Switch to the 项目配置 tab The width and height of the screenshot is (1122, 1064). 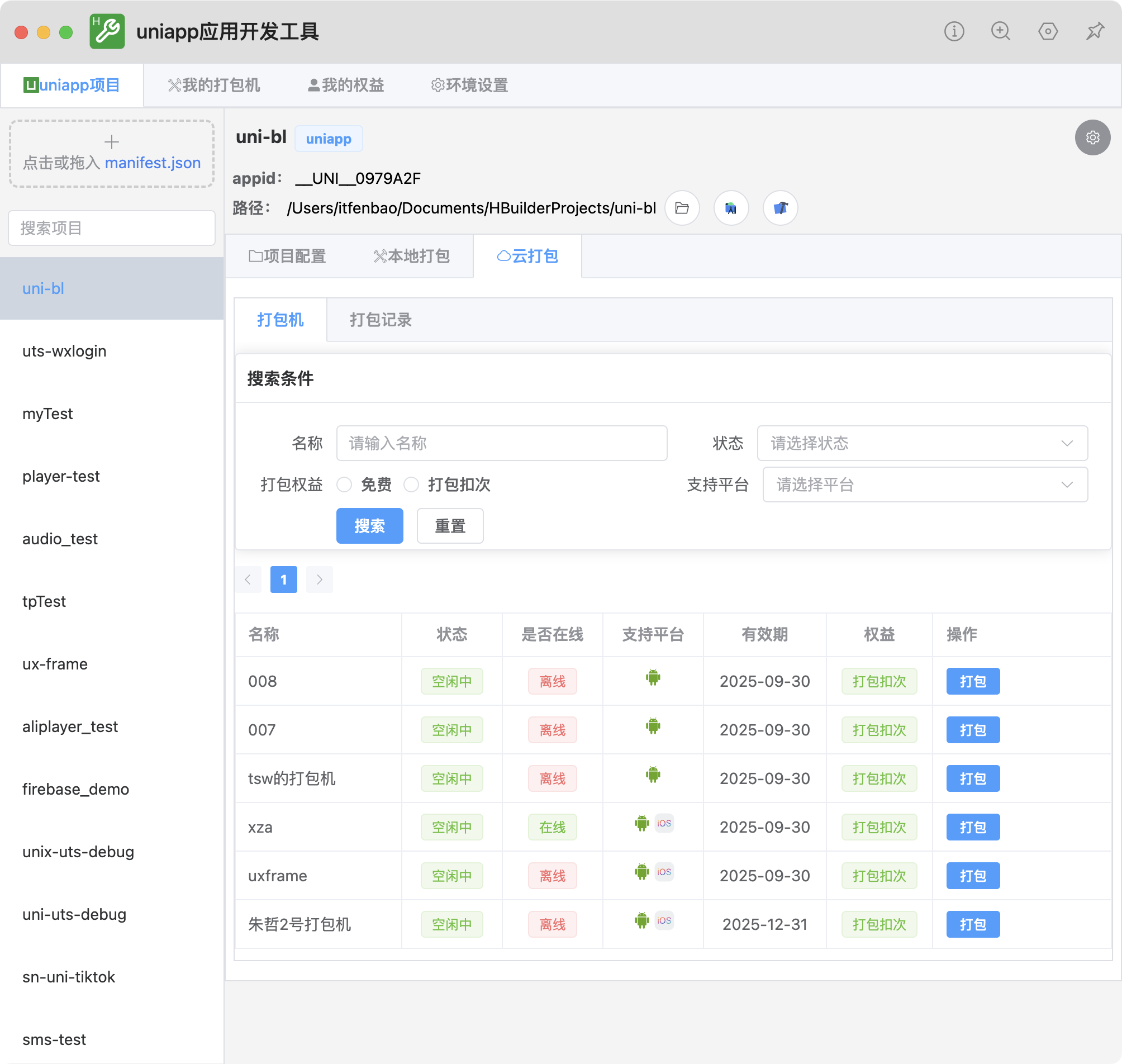(x=287, y=256)
